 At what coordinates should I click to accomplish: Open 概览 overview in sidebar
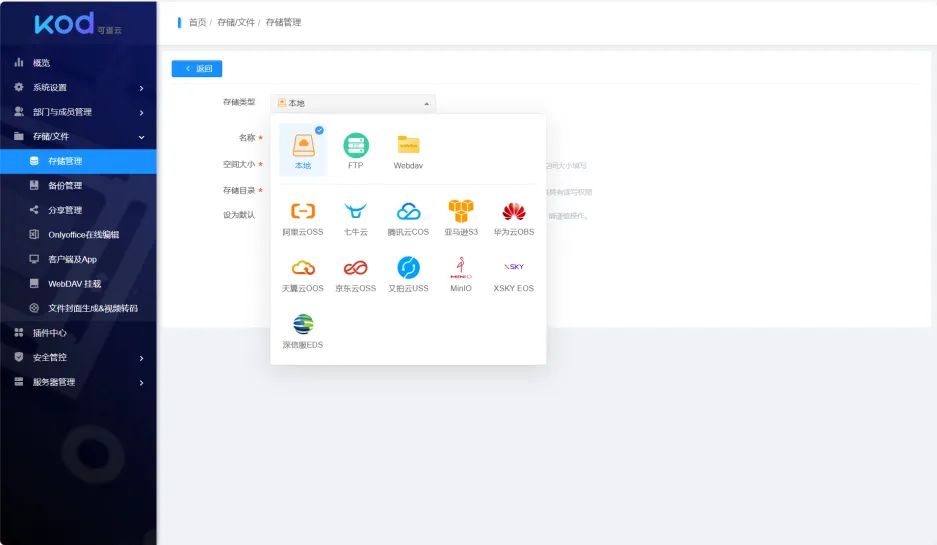click(78, 63)
